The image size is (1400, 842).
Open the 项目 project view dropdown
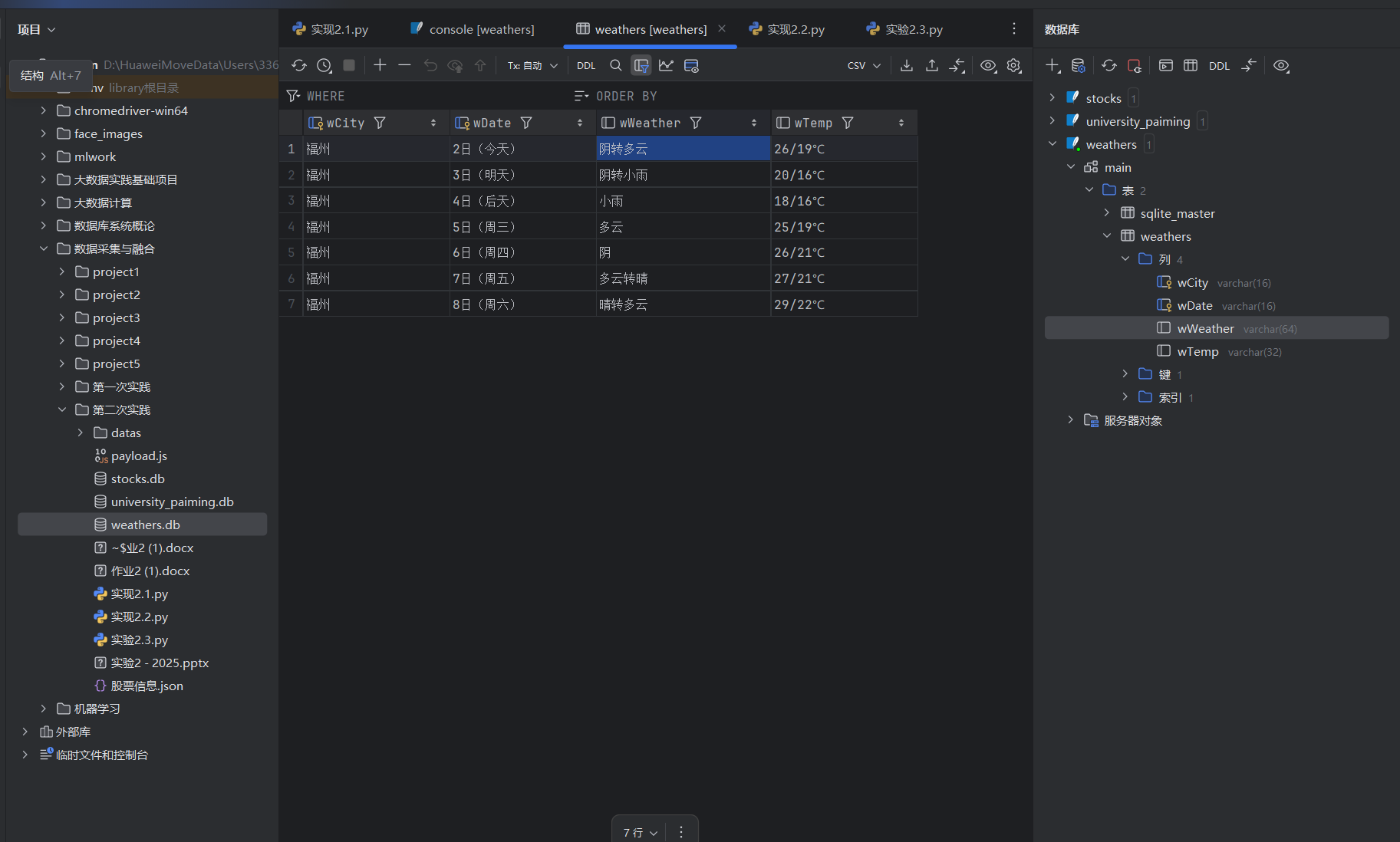37,30
